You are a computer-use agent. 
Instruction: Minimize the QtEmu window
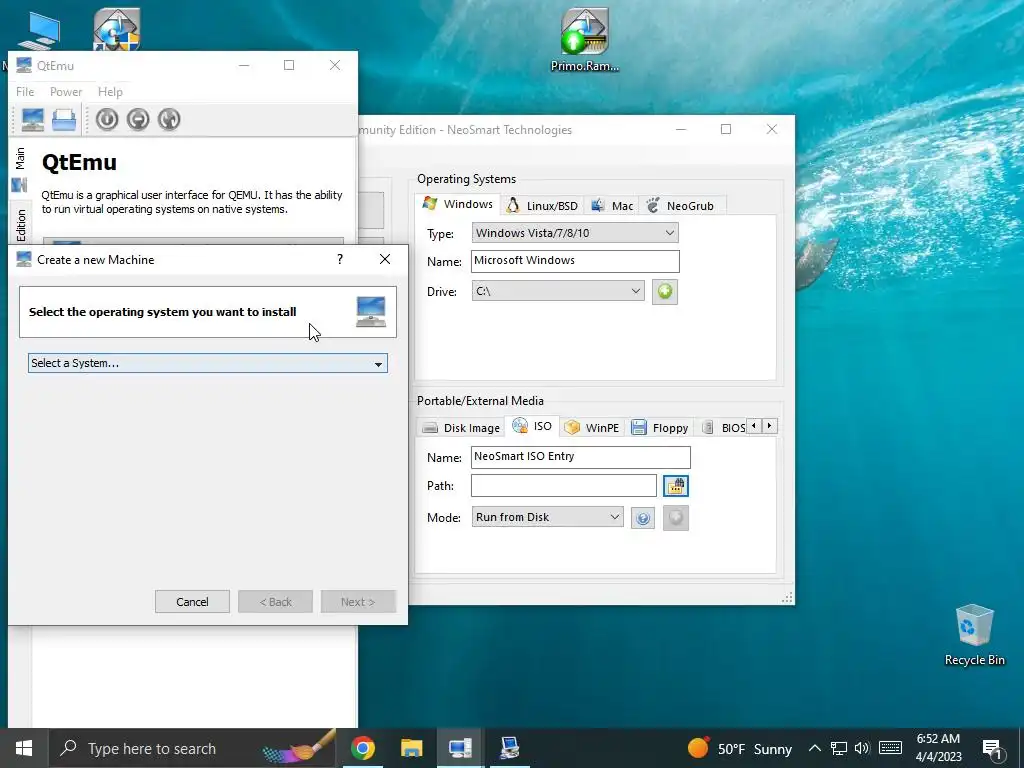244,65
